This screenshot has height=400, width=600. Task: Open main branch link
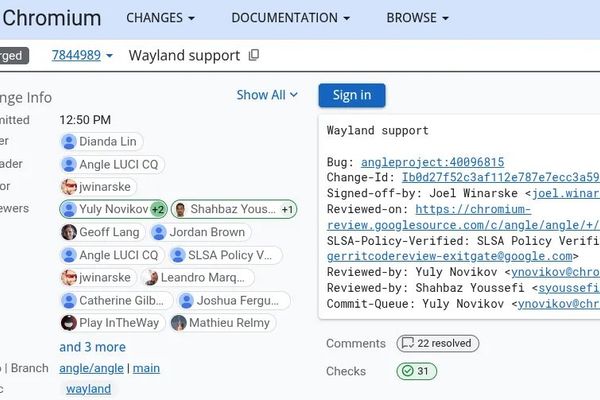pos(146,368)
